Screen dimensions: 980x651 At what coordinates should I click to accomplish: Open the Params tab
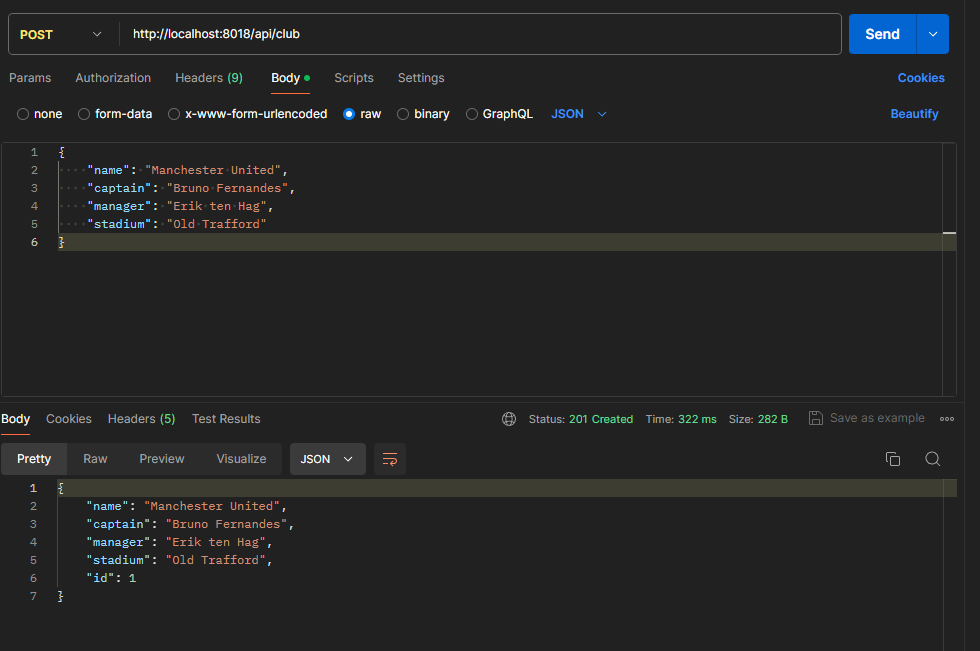[30, 78]
